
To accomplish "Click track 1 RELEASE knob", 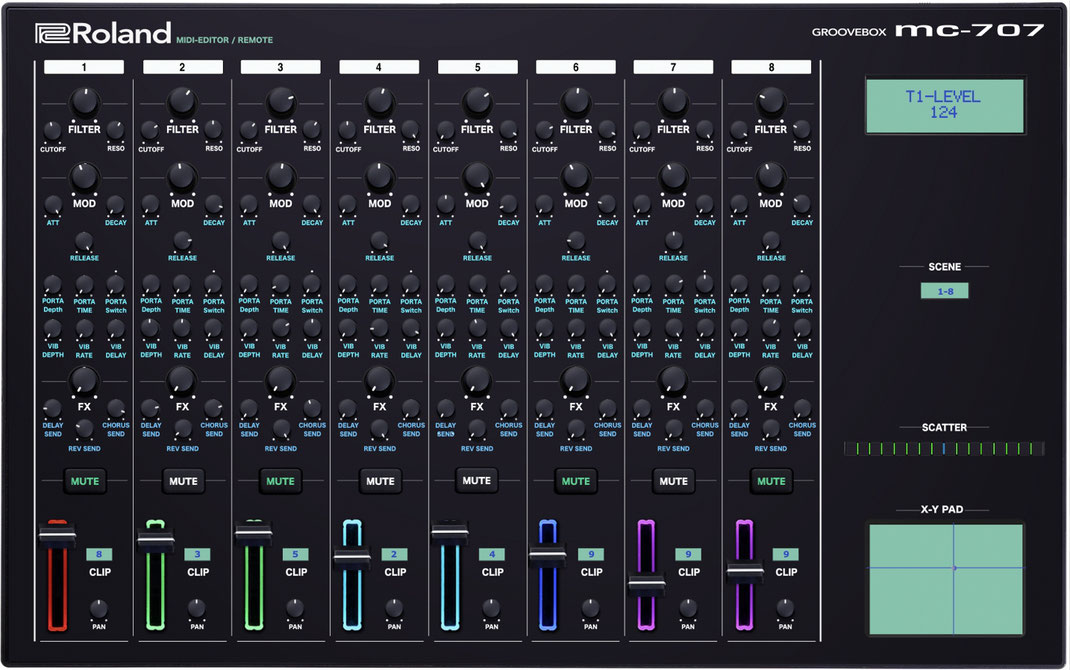I will (x=84, y=241).
